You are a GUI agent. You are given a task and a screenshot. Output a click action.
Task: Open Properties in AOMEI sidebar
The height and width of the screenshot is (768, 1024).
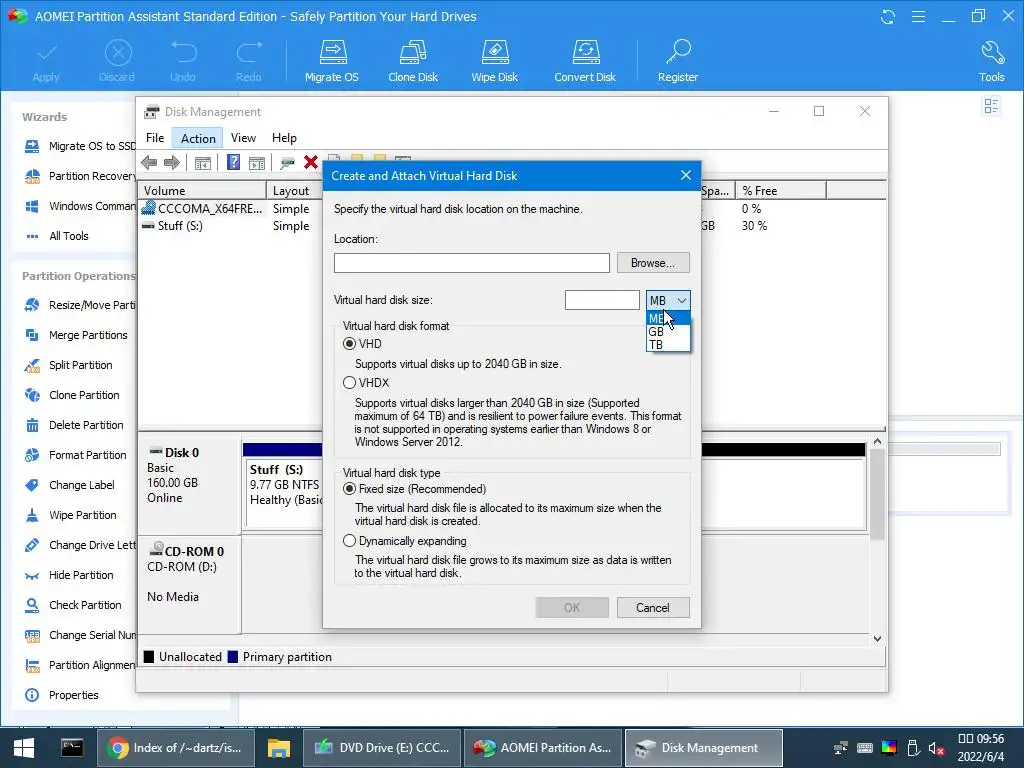[x=61, y=696]
